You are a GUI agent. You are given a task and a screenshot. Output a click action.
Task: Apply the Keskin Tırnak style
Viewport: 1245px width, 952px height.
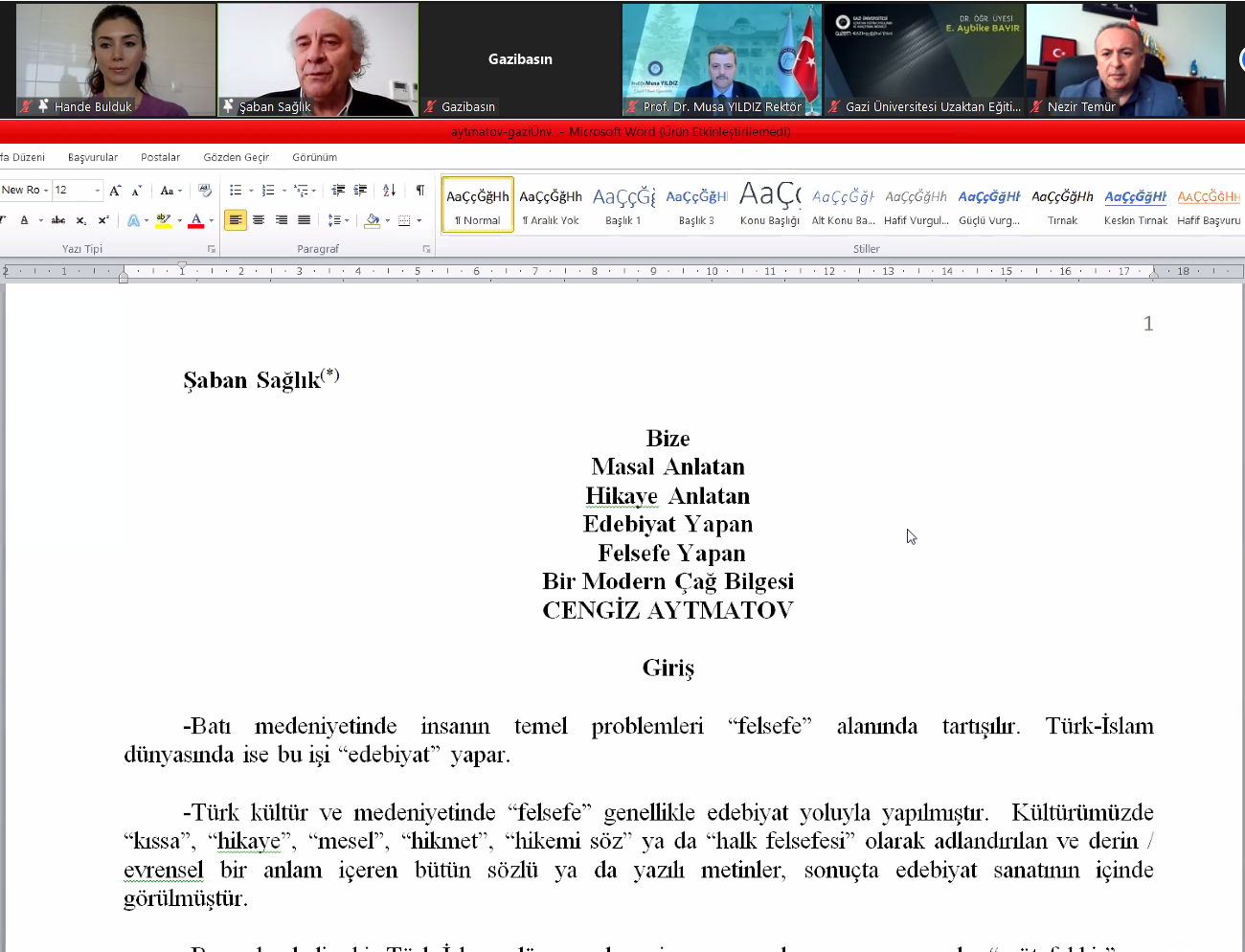1136,204
